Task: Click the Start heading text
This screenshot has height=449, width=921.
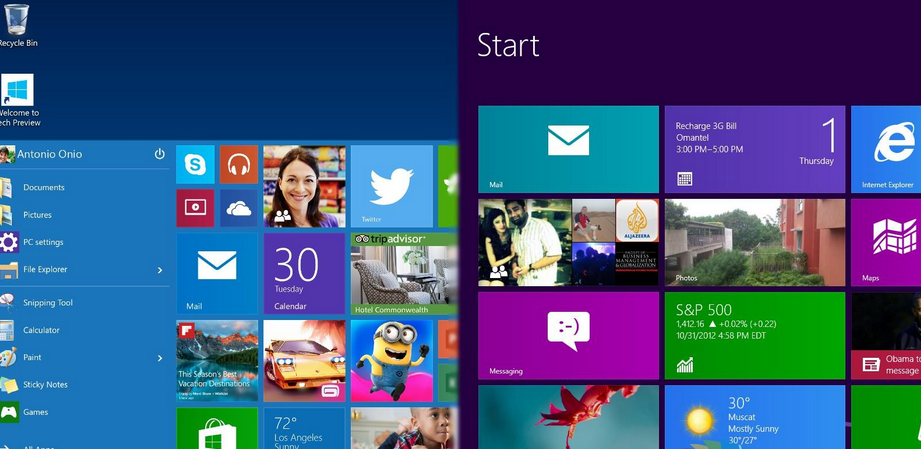Action: pos(508,45)
